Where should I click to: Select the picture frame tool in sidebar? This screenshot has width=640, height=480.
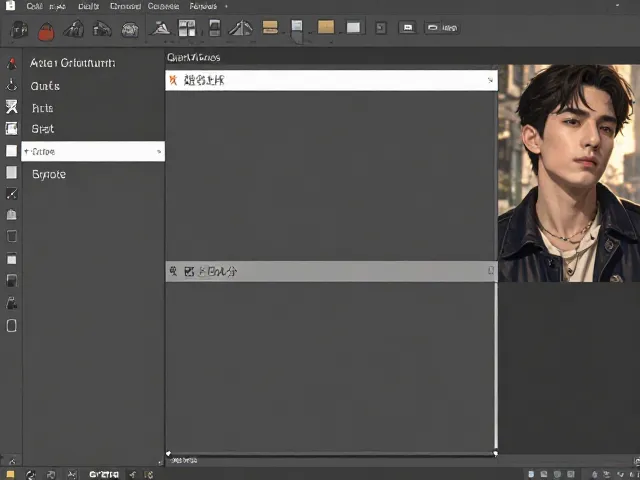(11, 128)
